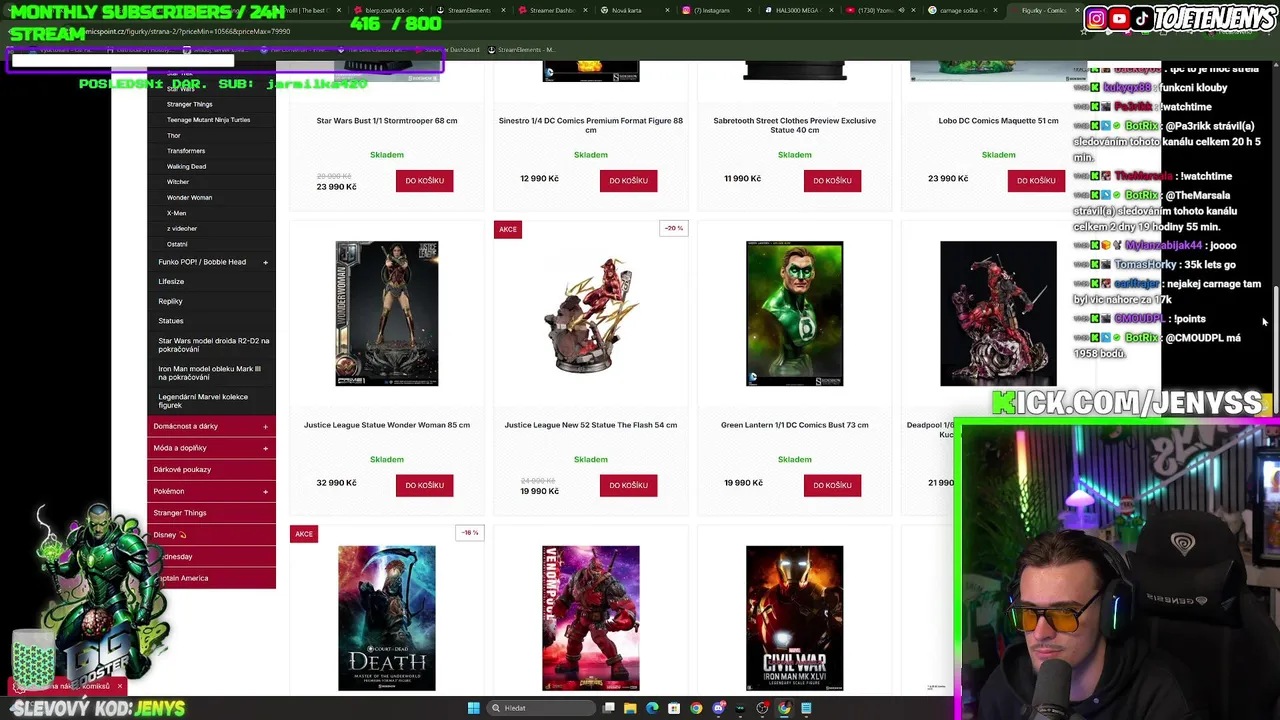Image resolution: width=1280 pixels, height=720 pixels.
Task: Open the Wonder Woman statue image
Action: pos(387,313)
